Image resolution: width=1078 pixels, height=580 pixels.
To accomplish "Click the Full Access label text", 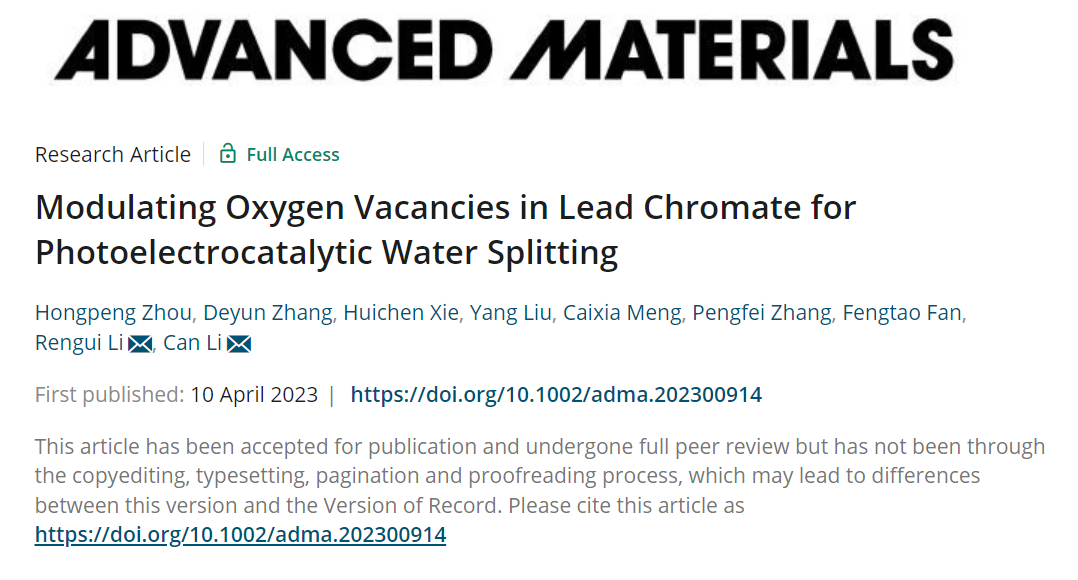I will [x=293, y=155].
